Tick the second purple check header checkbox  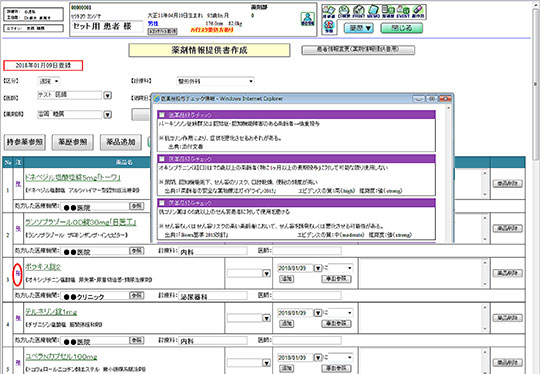click(162, 159)
